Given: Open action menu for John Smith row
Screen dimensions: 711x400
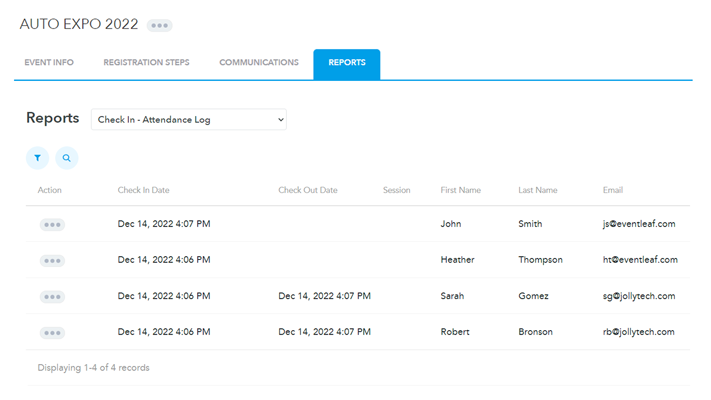Looking at the screenshot, I should [52, 224].
